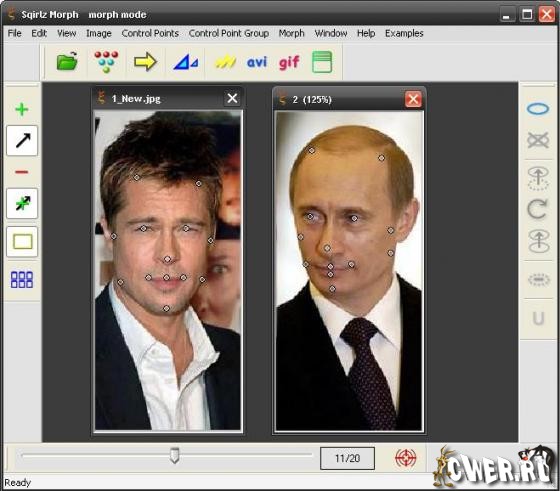Screen dimensions: 560x491
Task: Open the Morph menu
Action: tap(291, 33)
